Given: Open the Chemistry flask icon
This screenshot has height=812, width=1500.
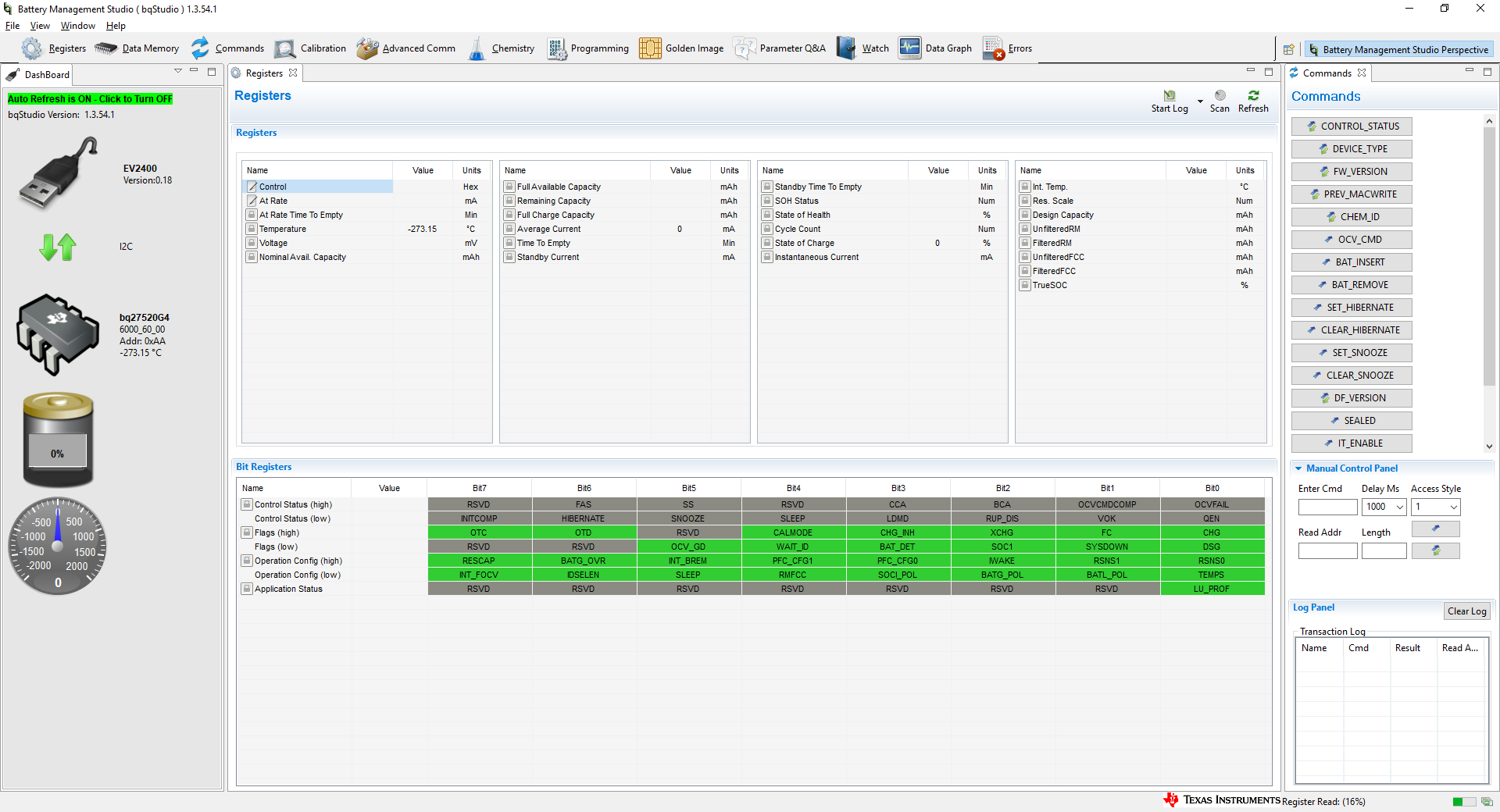Looking at the screenshot, I should click(477, 48).
